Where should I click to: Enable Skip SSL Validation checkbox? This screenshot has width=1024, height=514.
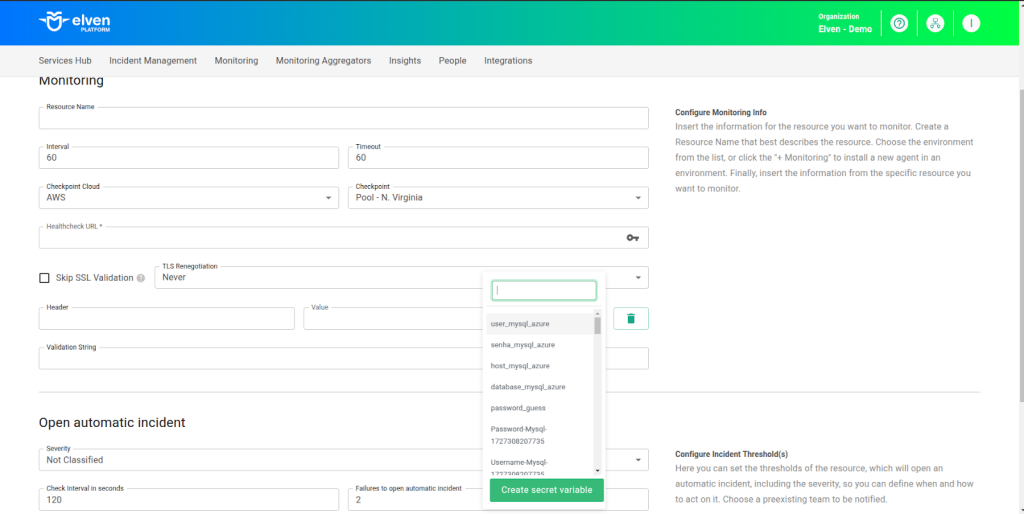[44, 278]
